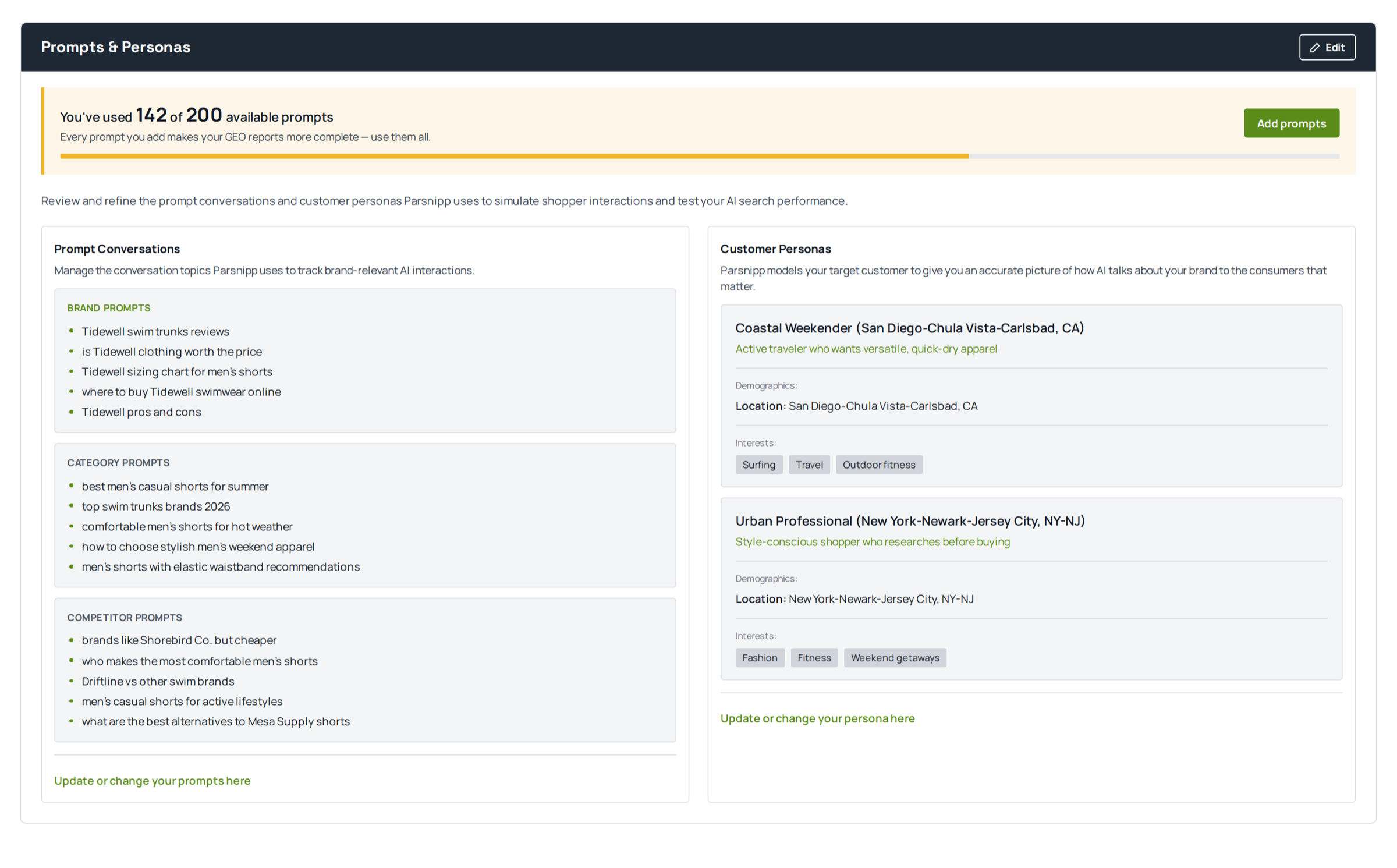Click Coastal Weekender persona title
The height and width of the screenshot is (868, 1397).
pos(909,328)
